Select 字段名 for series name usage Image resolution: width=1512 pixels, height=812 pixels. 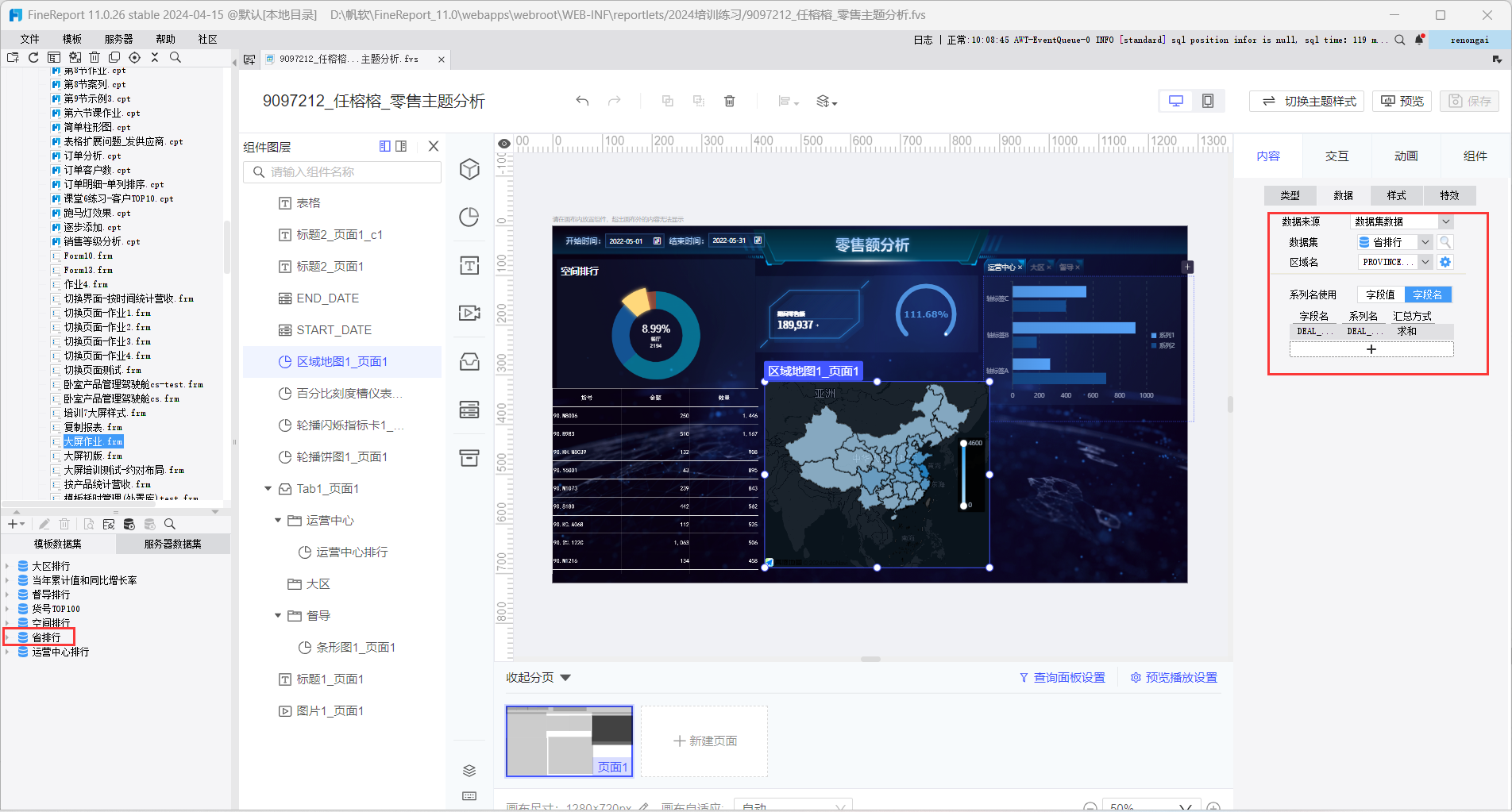click(x=1428, y=294)
